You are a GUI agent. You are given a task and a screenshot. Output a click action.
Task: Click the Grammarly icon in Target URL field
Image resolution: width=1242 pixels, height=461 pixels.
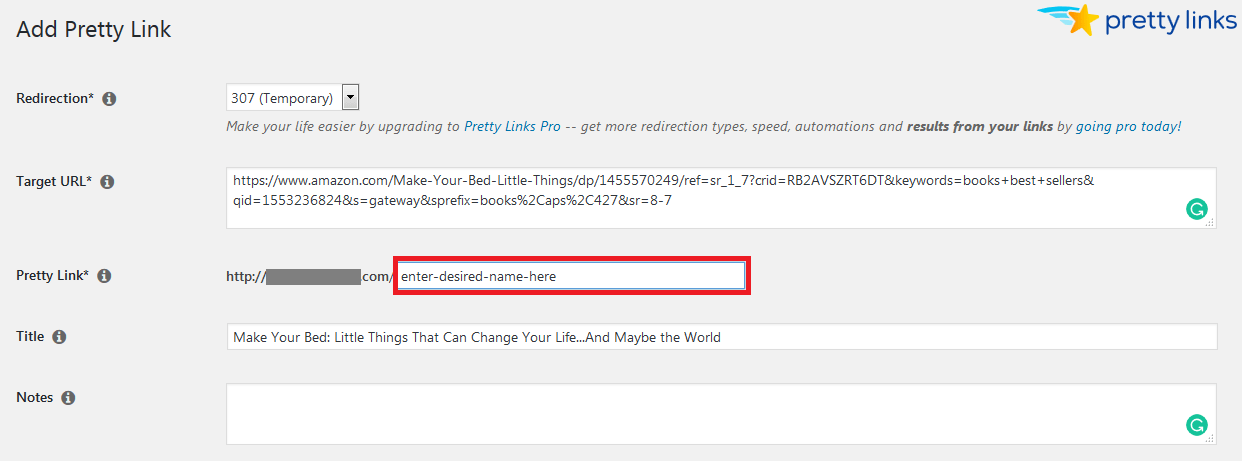(x=1196, y=209)
